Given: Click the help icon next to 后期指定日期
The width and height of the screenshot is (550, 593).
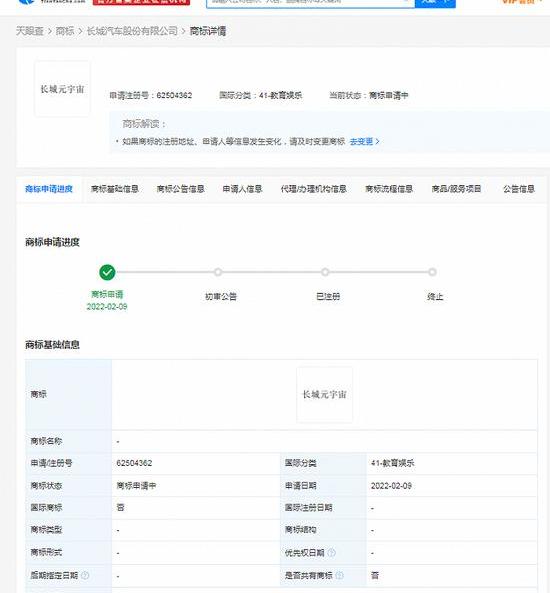Looking at the screenshot, I should pos(85,575).
